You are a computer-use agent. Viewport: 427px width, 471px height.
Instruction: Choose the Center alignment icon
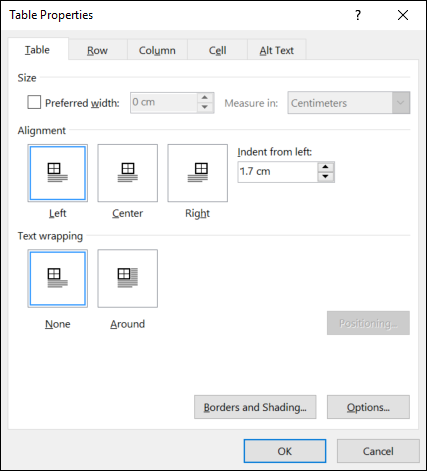point(128,173)
